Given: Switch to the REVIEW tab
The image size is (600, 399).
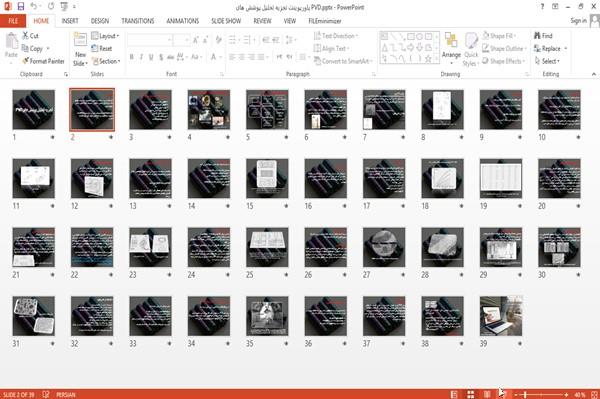Looking at the screenshot, I should tap(262, 21).
